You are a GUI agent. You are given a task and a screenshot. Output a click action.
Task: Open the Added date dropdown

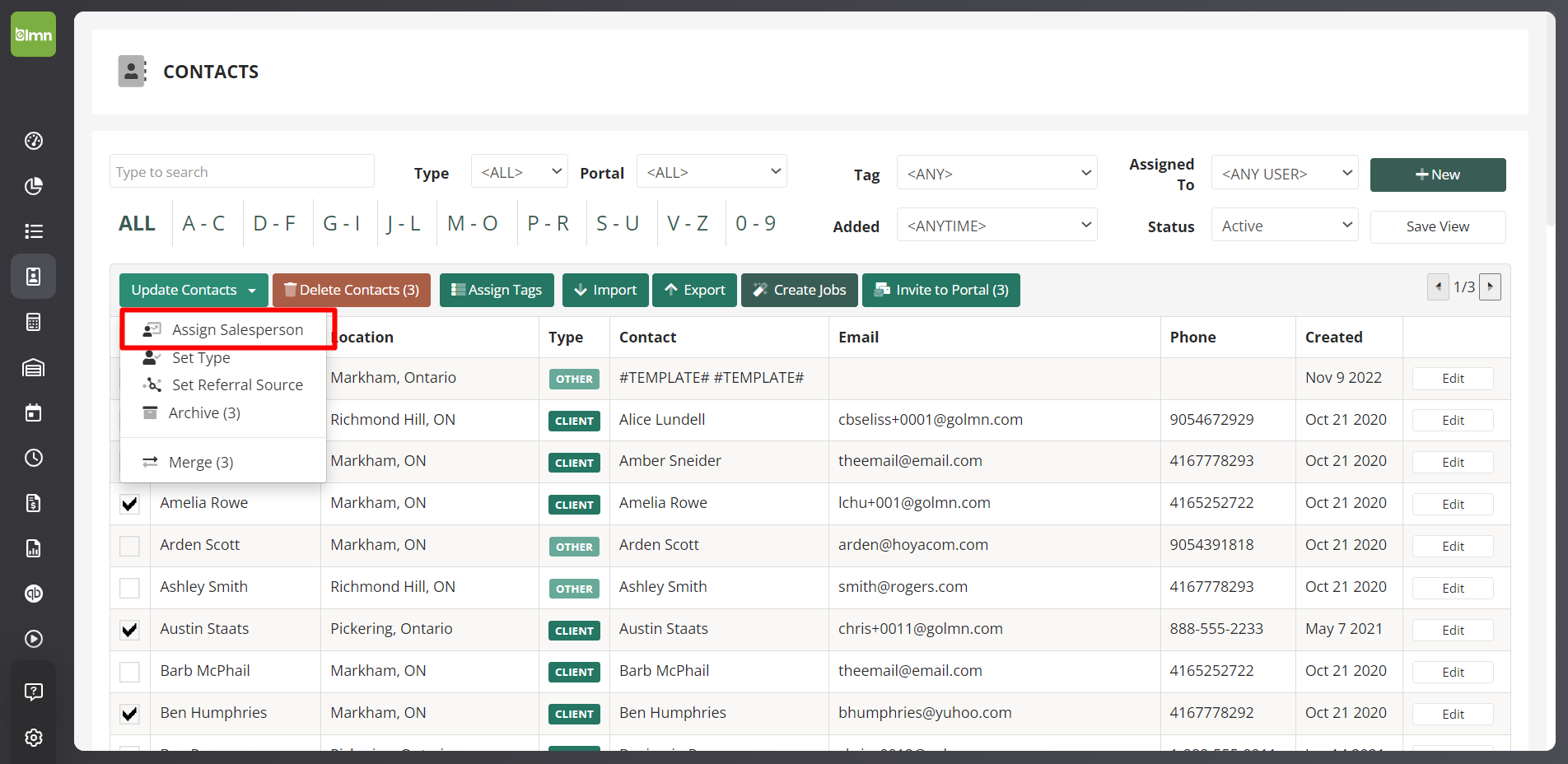pyautogui.click(x=996, y=226)
